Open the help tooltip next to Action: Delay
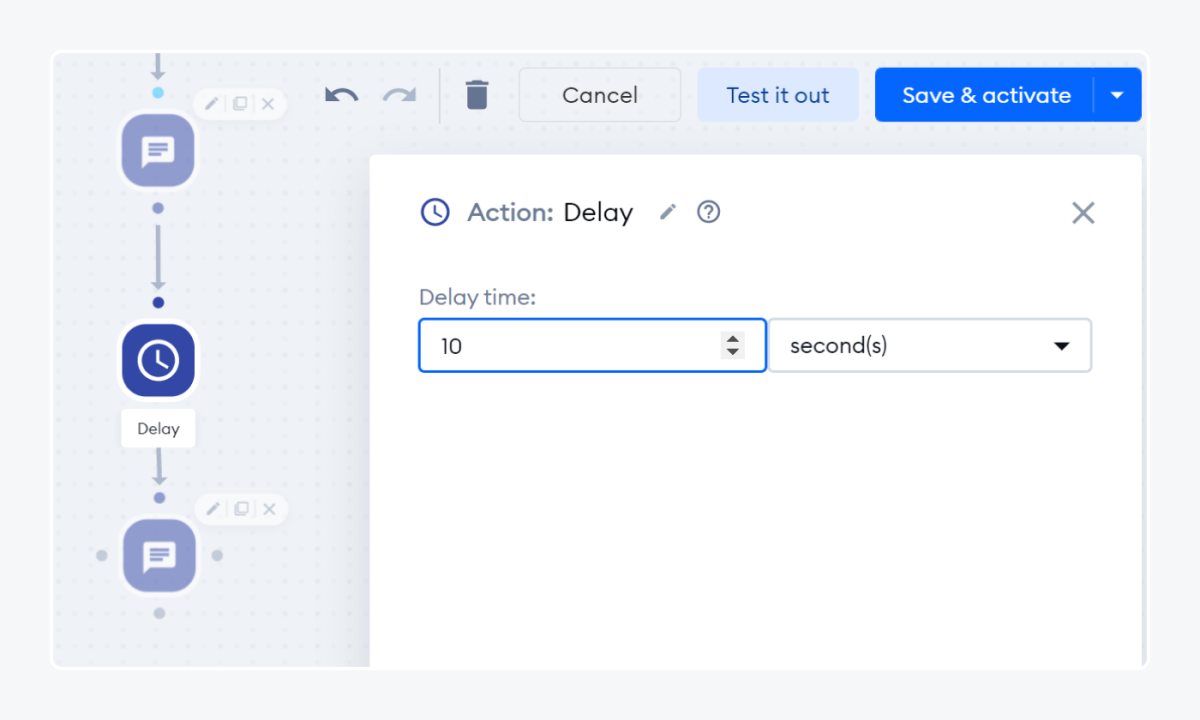Viewport: 1200px width, 720px height. click(x=708, y=212)
